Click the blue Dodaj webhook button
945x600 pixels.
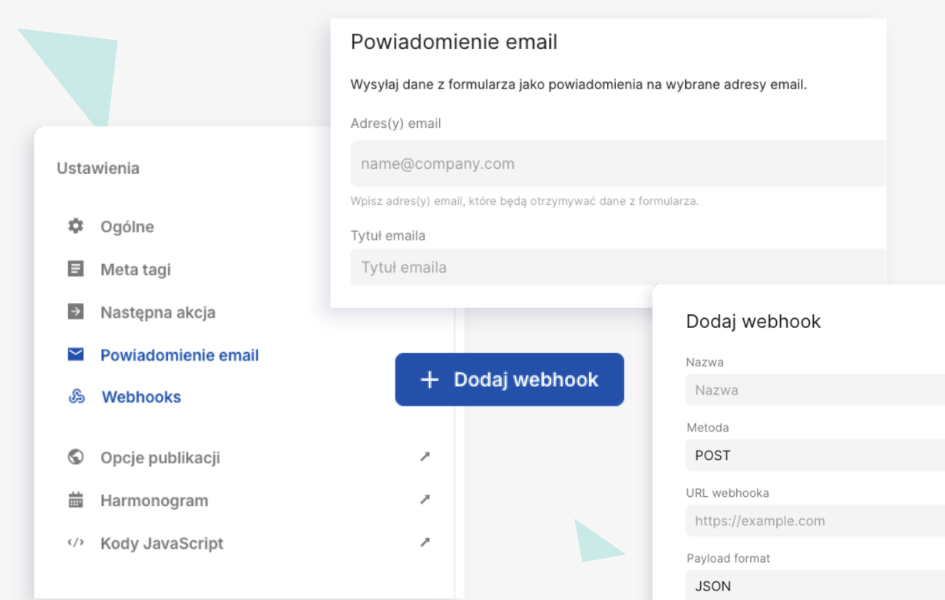tap(509, 380)
